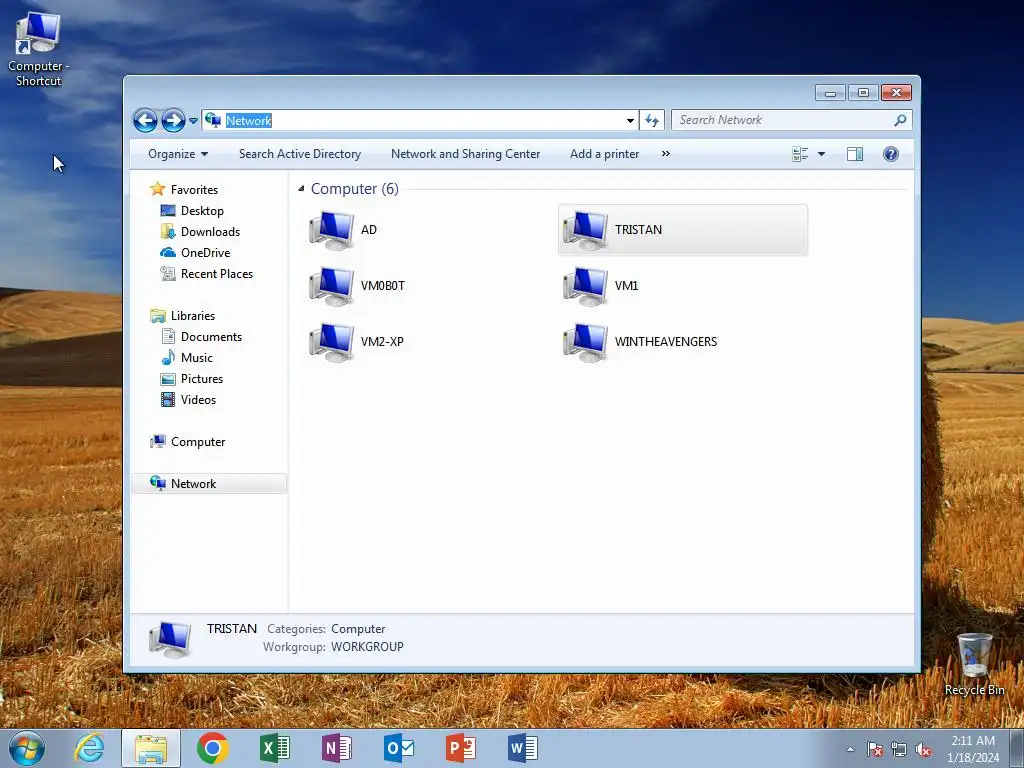The image size is (1024, 768).
Task: Open the Music library
Action: point(197,358)
